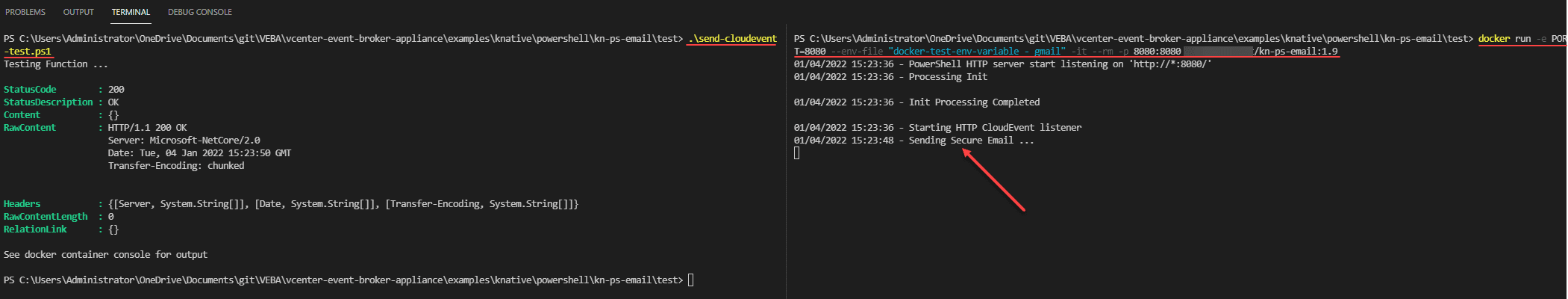This screenshot has height=299, width=1568.
Task: Click 'See docker container console for output' text
Action: [105, 255]
